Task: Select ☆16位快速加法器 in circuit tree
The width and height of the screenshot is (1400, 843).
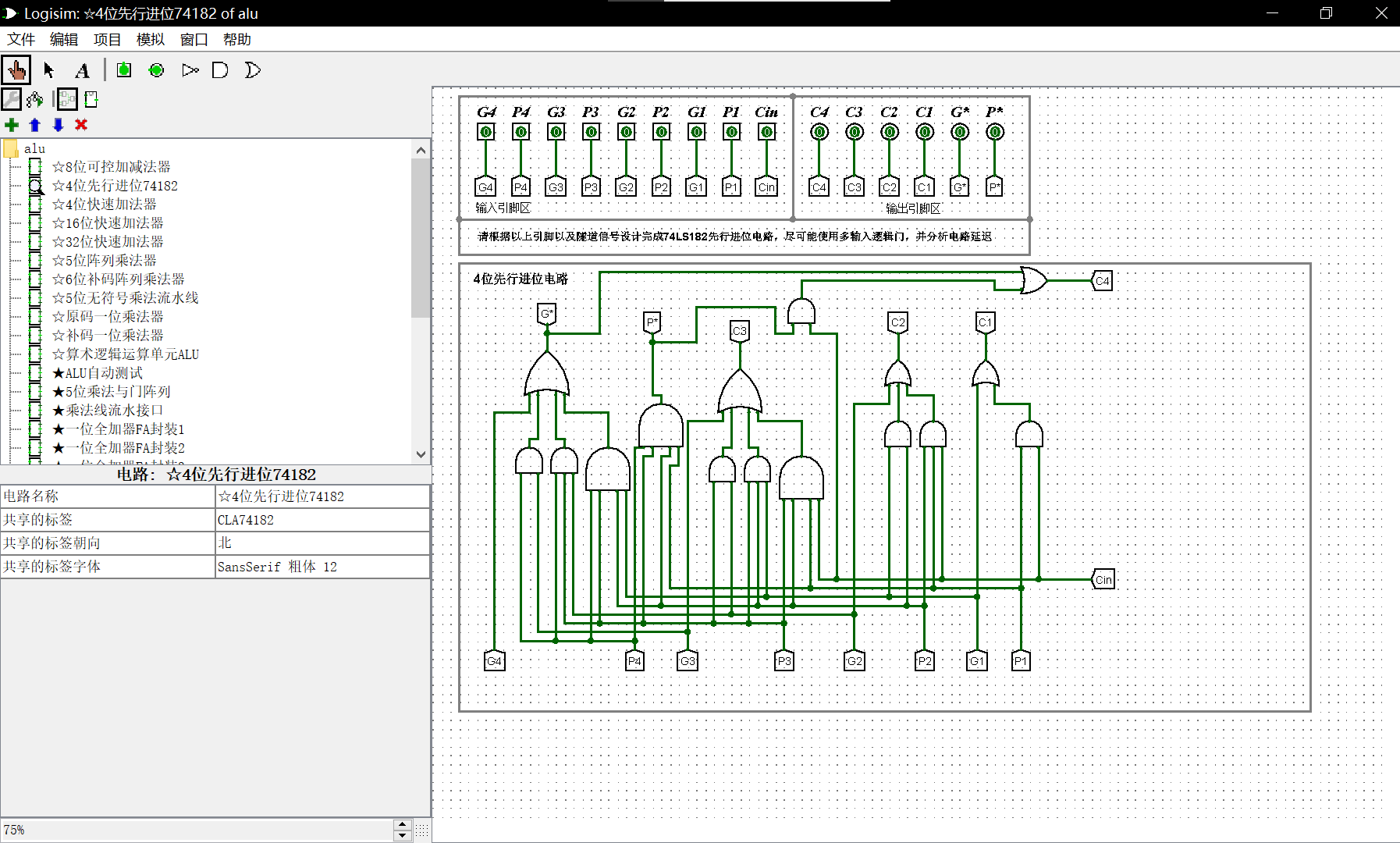Action: (x=108, y=223)
